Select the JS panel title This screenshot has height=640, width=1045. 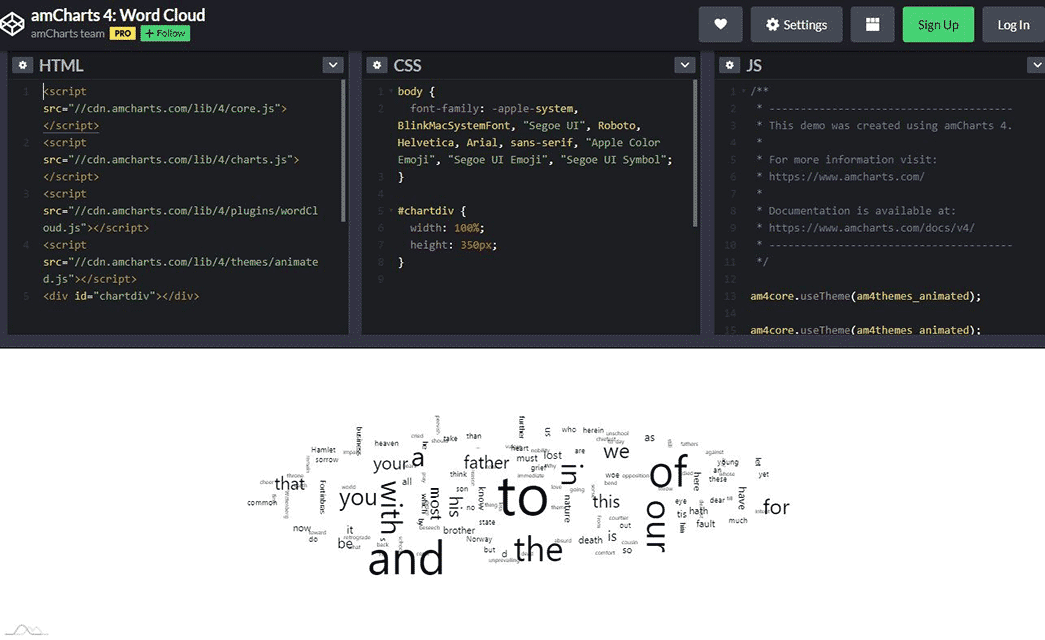point(754,65)
